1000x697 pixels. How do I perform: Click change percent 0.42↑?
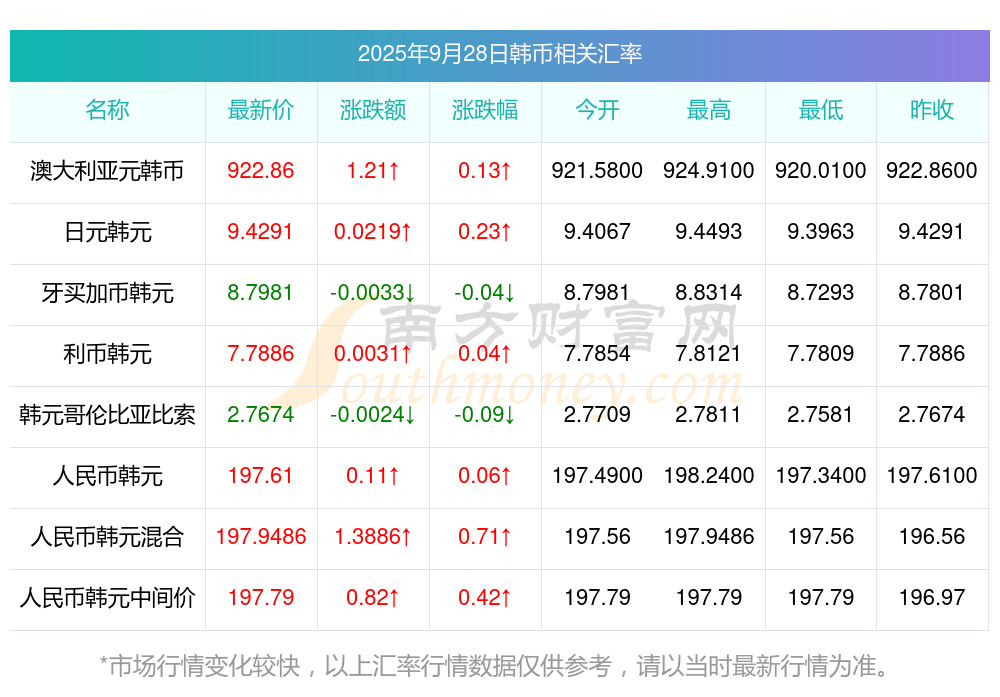pos(485,598)
